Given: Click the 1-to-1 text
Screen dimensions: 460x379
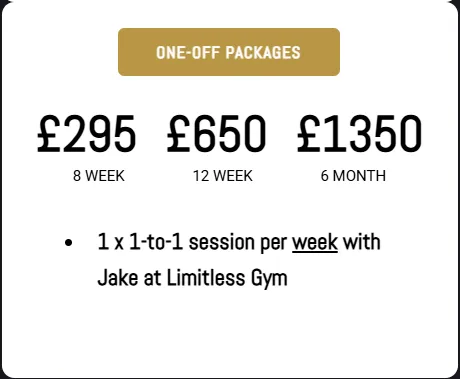Looking at the screenshot, I should tap(156, 242).
